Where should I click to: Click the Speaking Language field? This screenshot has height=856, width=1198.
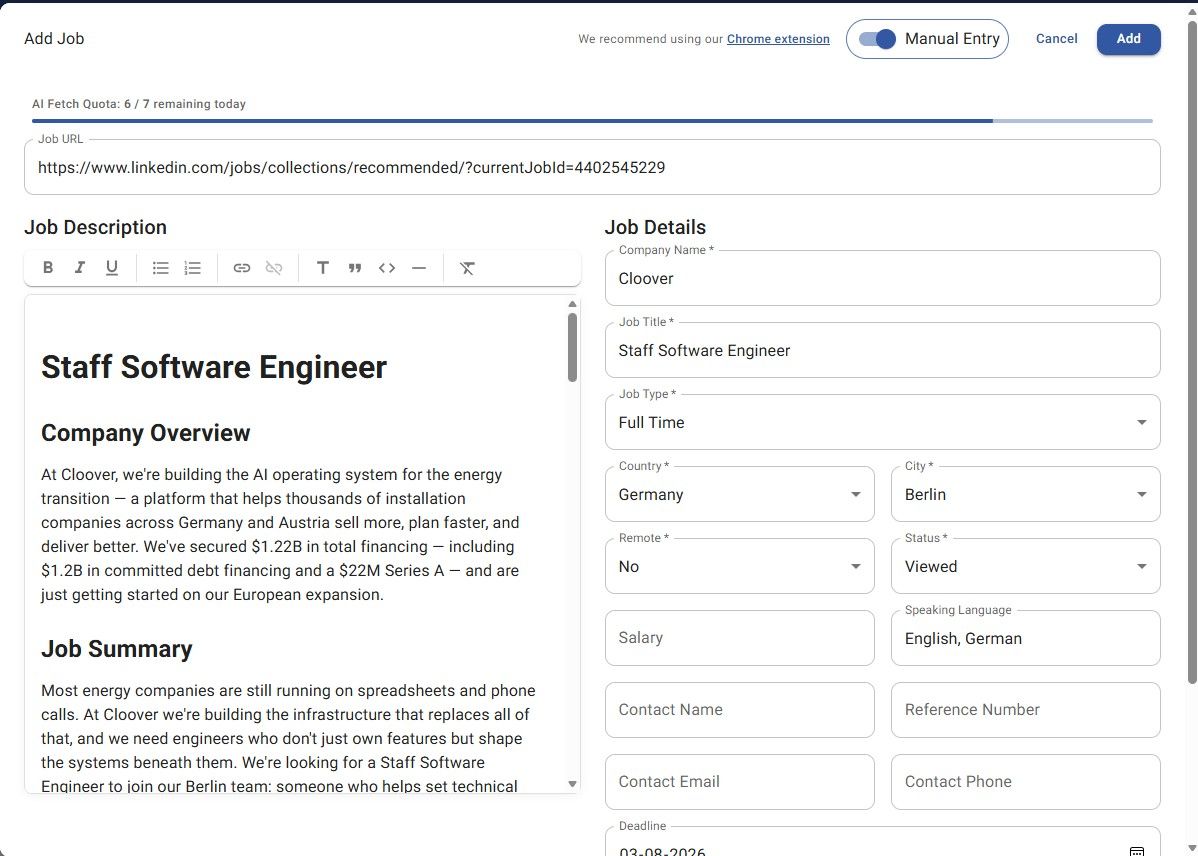(1025, 638)
